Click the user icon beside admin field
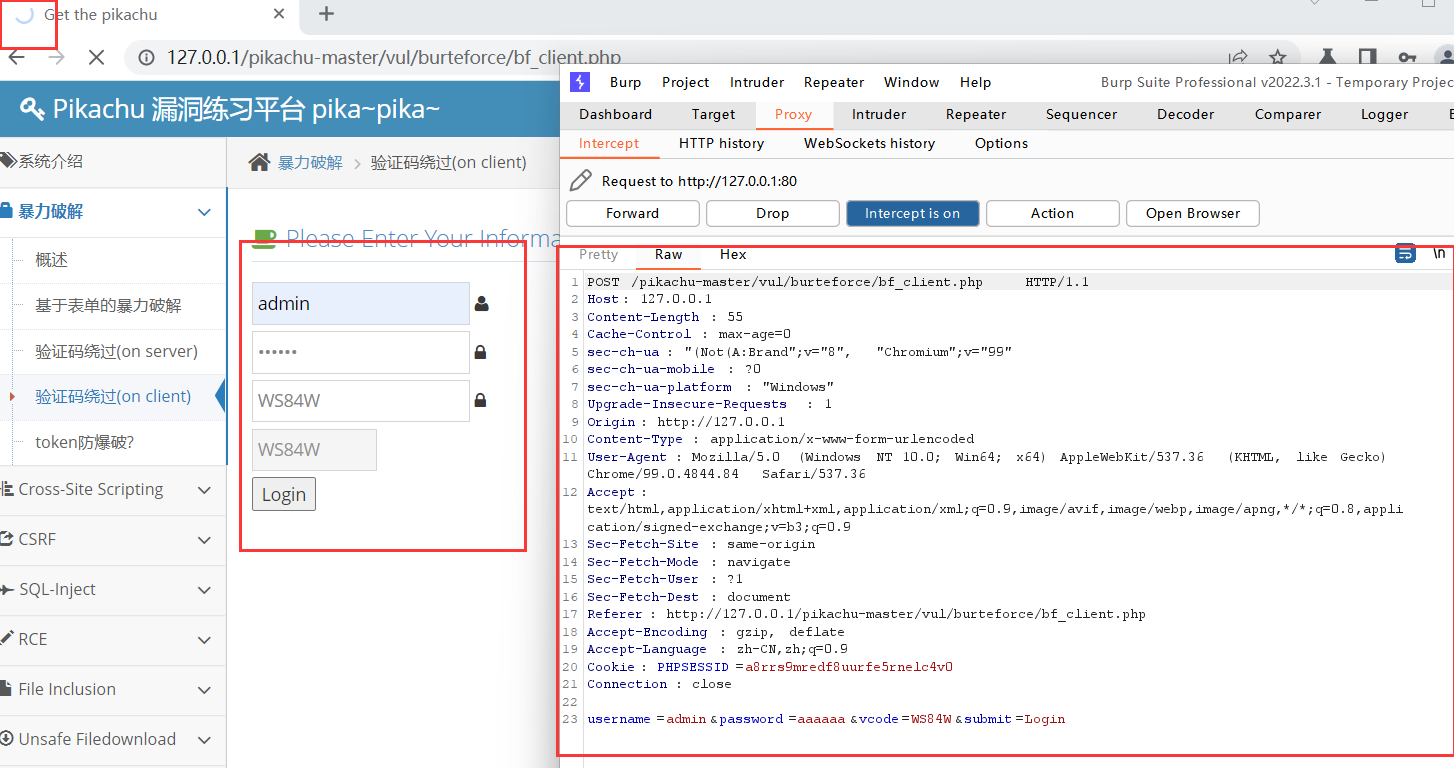 (482, 304)
